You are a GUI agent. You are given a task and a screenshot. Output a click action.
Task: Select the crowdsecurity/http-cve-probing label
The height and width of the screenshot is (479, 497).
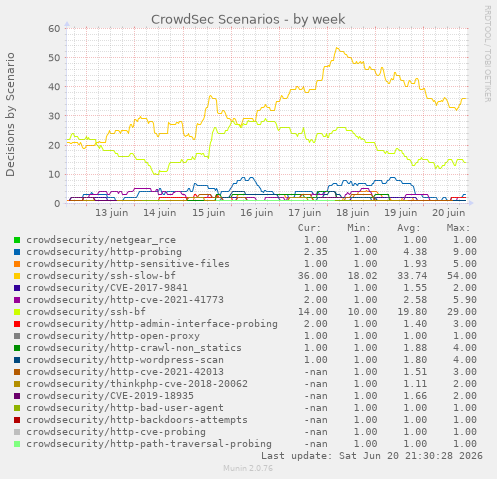tap(116, 432)
